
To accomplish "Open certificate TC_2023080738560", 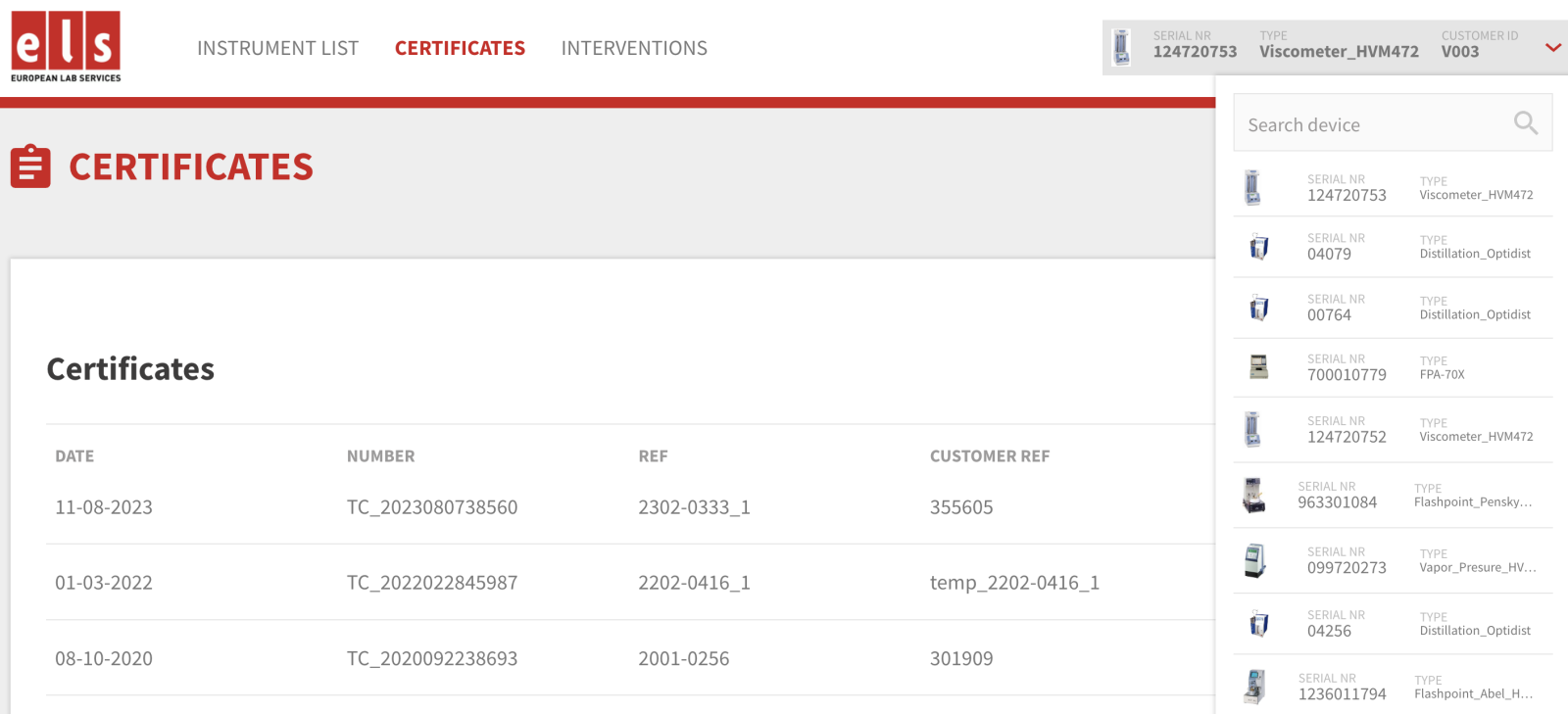I will click(x=431, y=507).
